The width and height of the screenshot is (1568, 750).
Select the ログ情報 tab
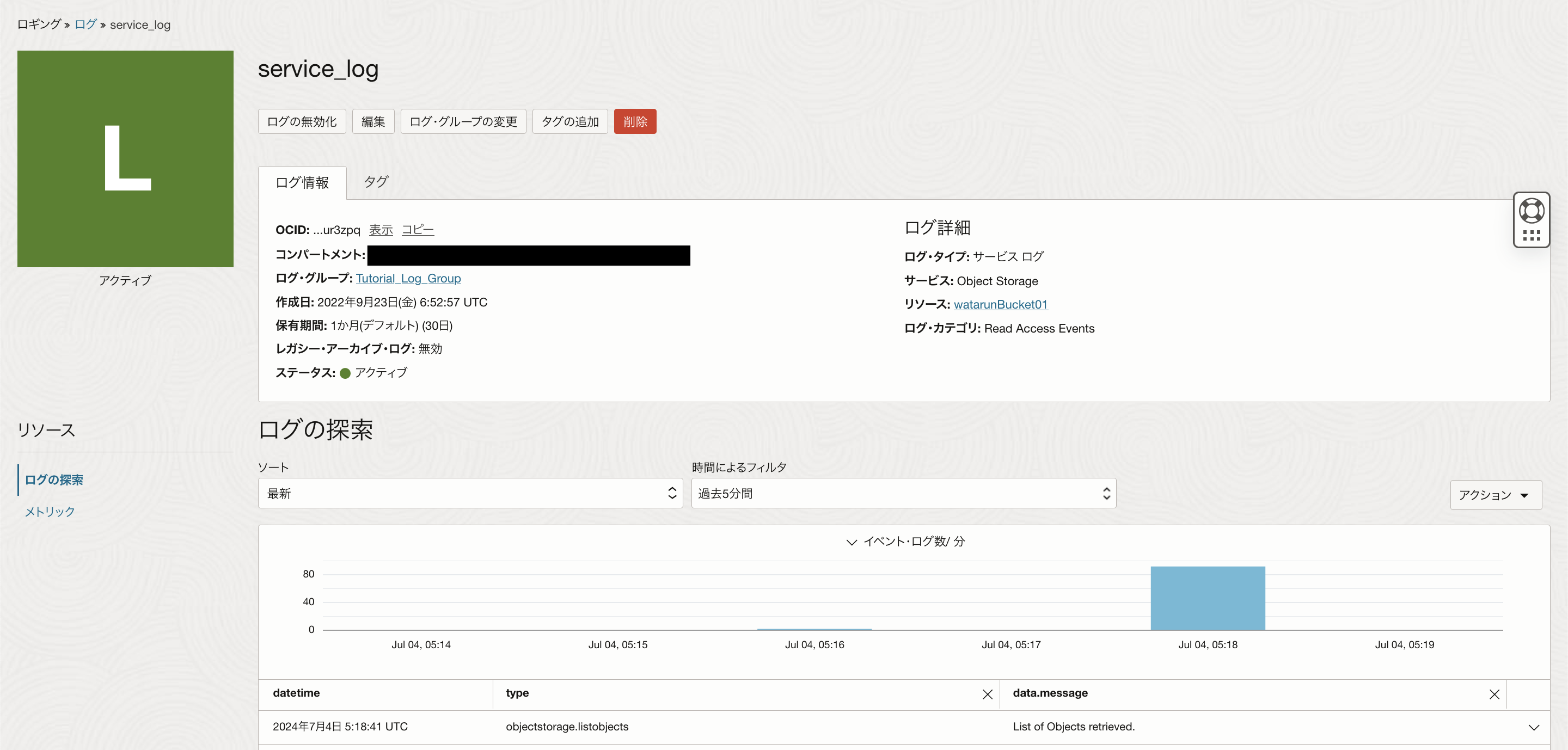302,182
